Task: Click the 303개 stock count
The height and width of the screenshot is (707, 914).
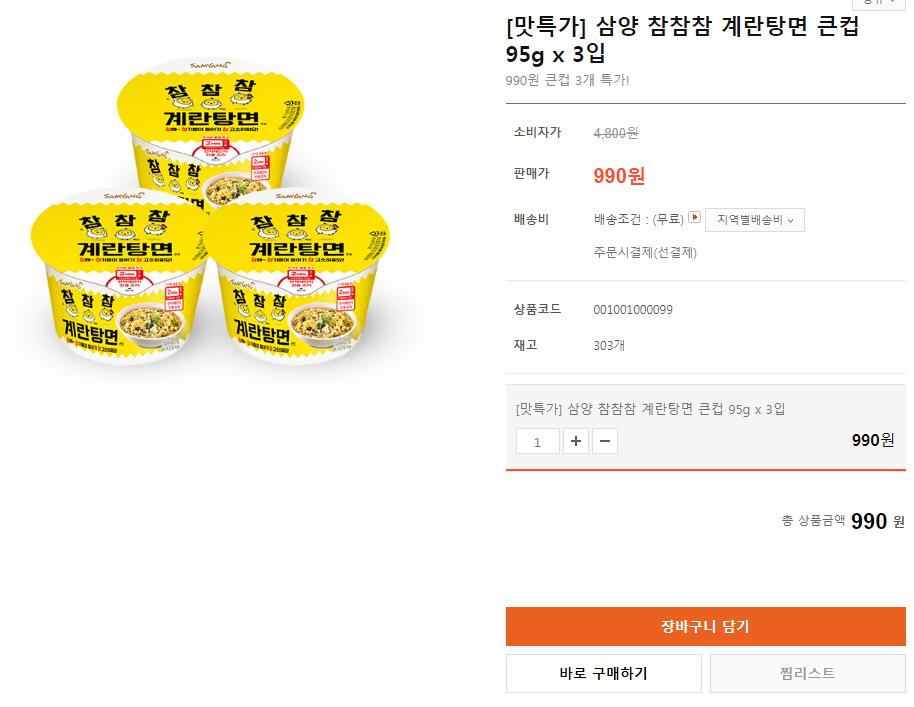Action: tap(609, 345)
